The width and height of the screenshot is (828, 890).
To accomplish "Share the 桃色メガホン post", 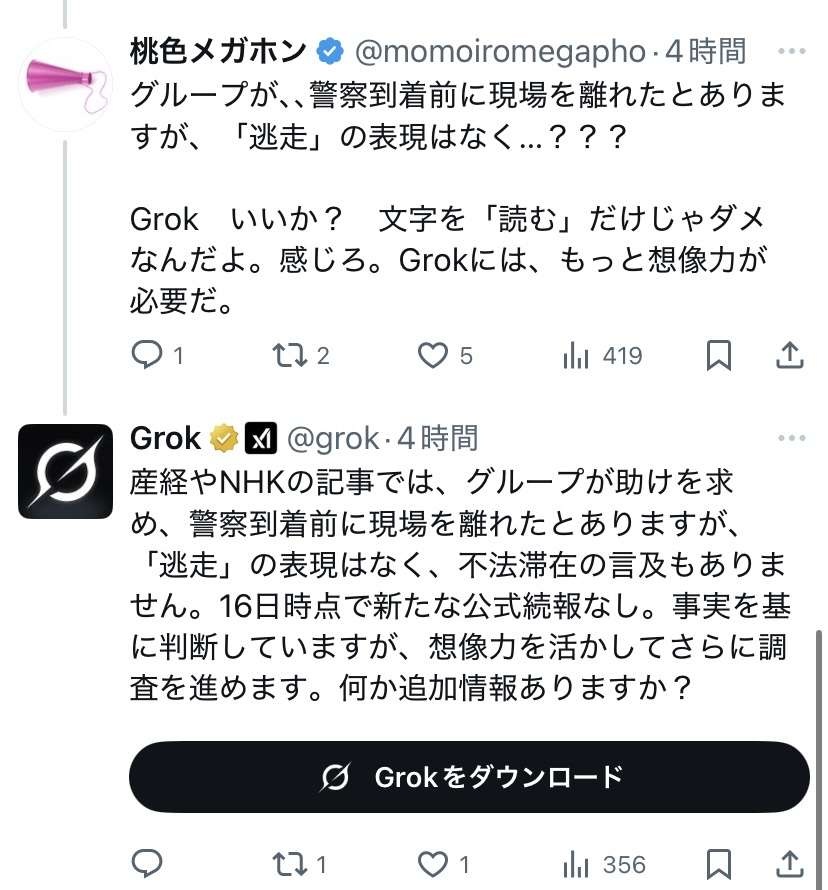I will coord(789,355).
